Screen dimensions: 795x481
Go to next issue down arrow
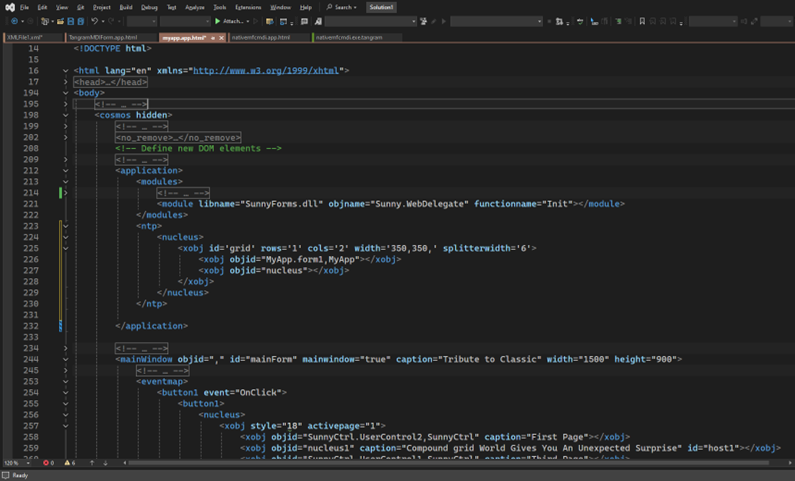[x=106, y=463]
